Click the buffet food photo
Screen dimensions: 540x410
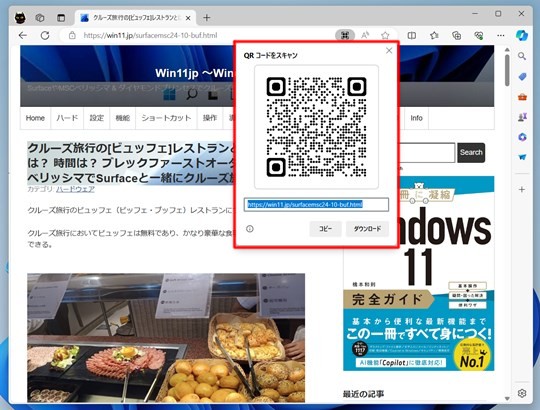[x=166, y=338]
